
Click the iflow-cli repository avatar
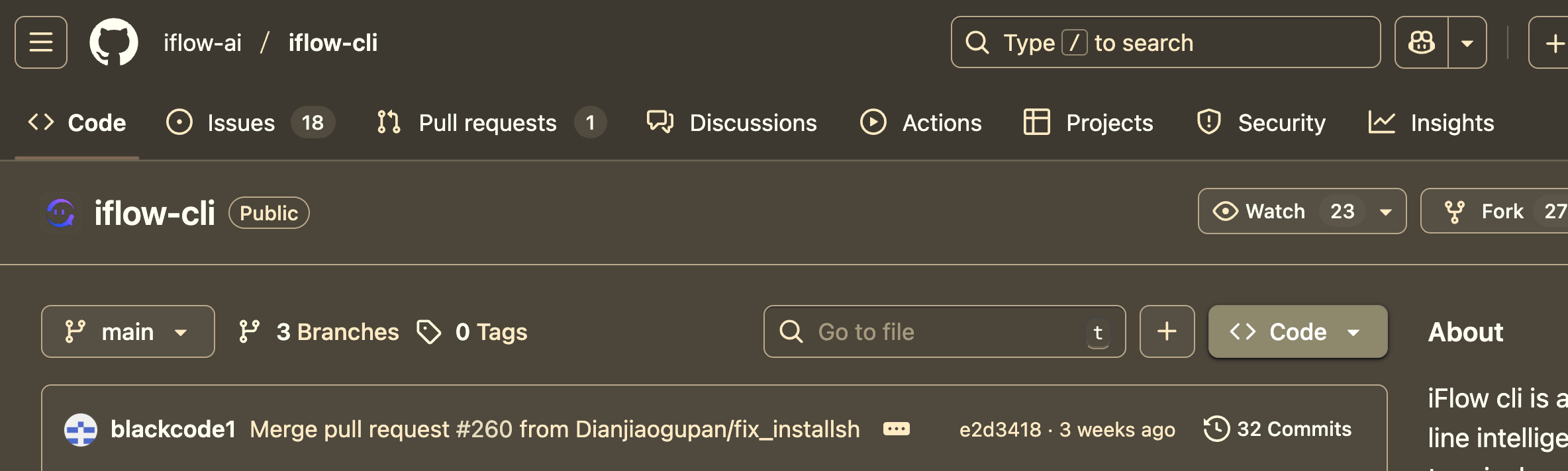pyautogui.click(x=61, y=213)
